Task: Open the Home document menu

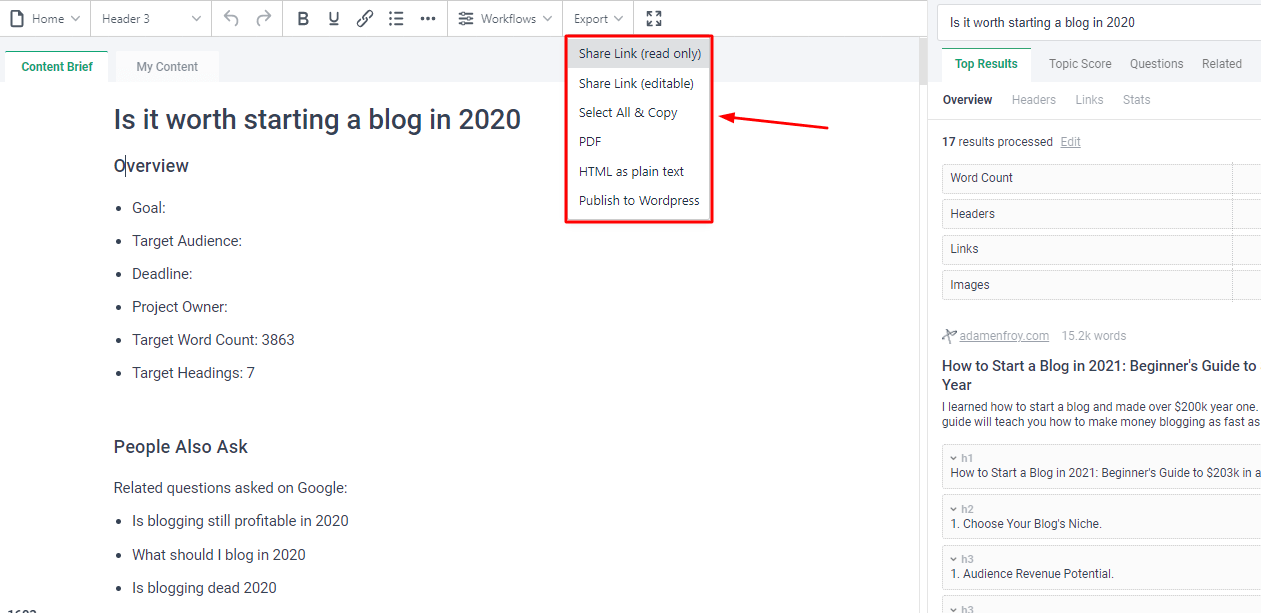Action: click(x=45, y=19)
